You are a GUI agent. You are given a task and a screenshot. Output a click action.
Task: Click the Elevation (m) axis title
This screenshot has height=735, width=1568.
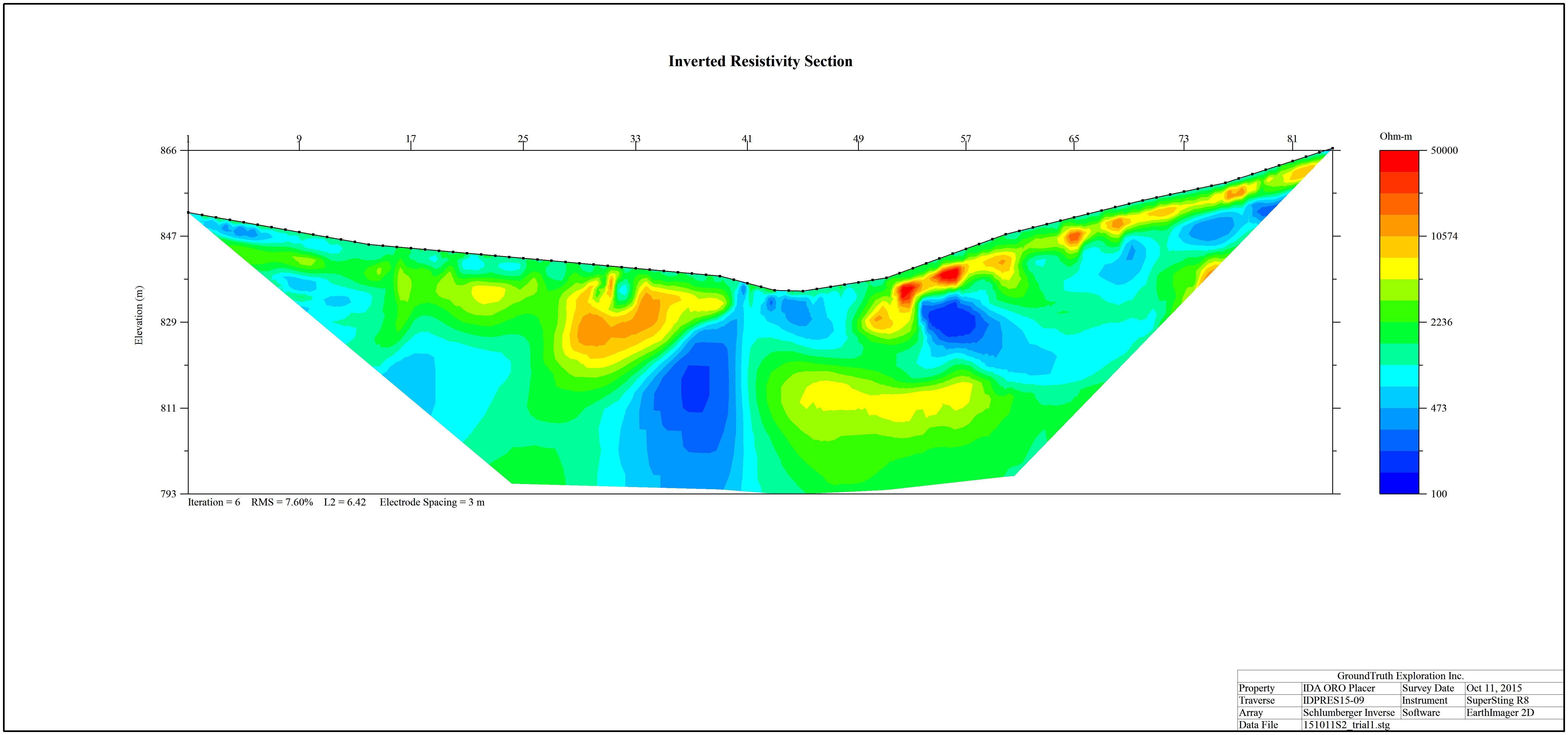coord(139,315)
